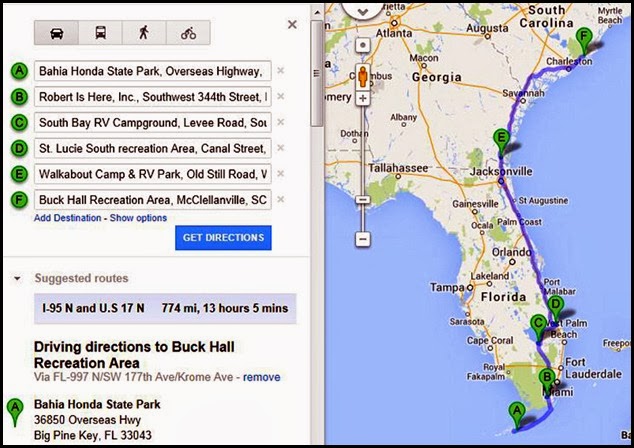634x448 pixels.
Task: Edit the St. Lucie South recreation Area field
Action: tap(153, 148)
